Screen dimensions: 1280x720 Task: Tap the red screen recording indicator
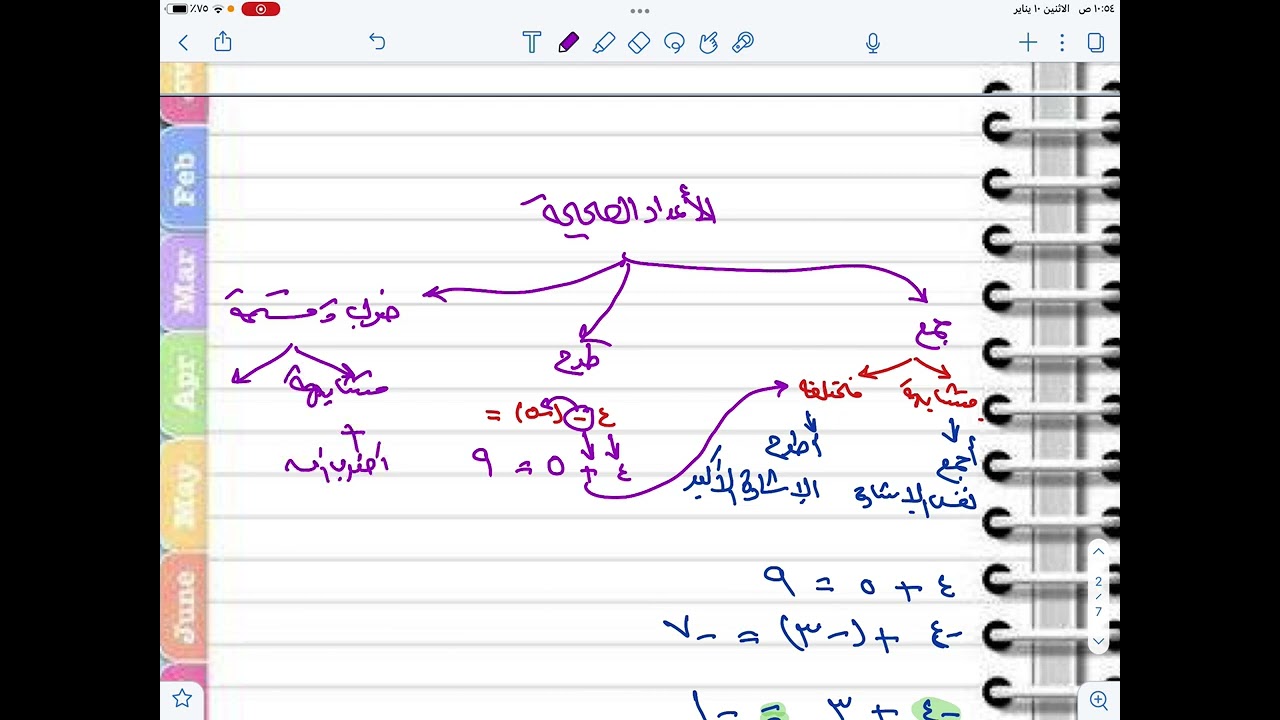point(261,9)
